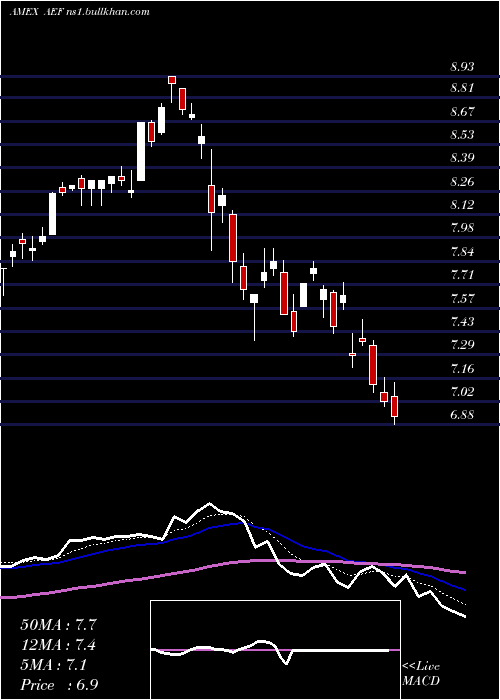Select the 8.26 price axis label
The width and height of the screenshot is (500, 700).
coord(462,182)
